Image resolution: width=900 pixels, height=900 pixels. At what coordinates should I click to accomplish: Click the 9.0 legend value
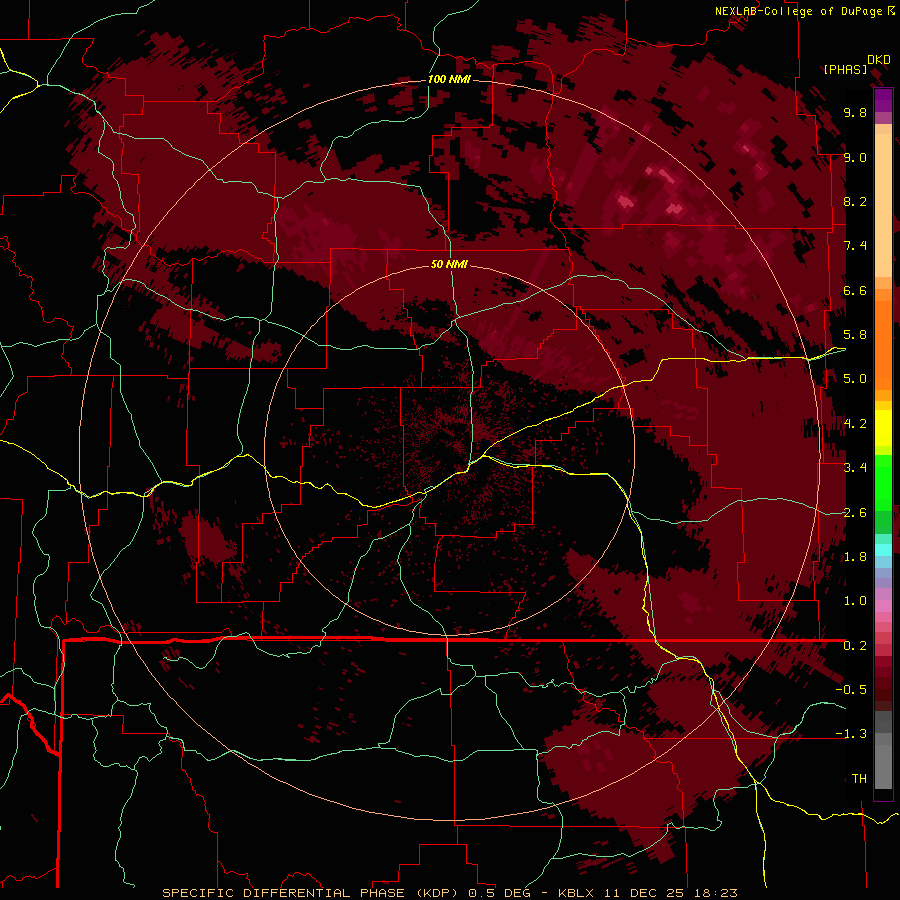click(855, 157)
